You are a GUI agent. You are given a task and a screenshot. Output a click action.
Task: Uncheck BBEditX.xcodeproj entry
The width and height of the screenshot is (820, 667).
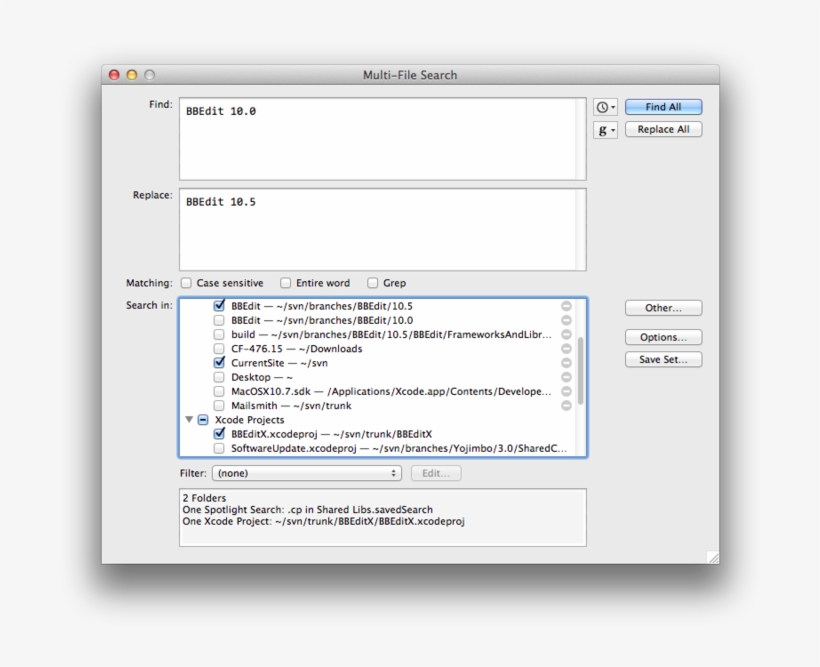click(x=219, y=434)
